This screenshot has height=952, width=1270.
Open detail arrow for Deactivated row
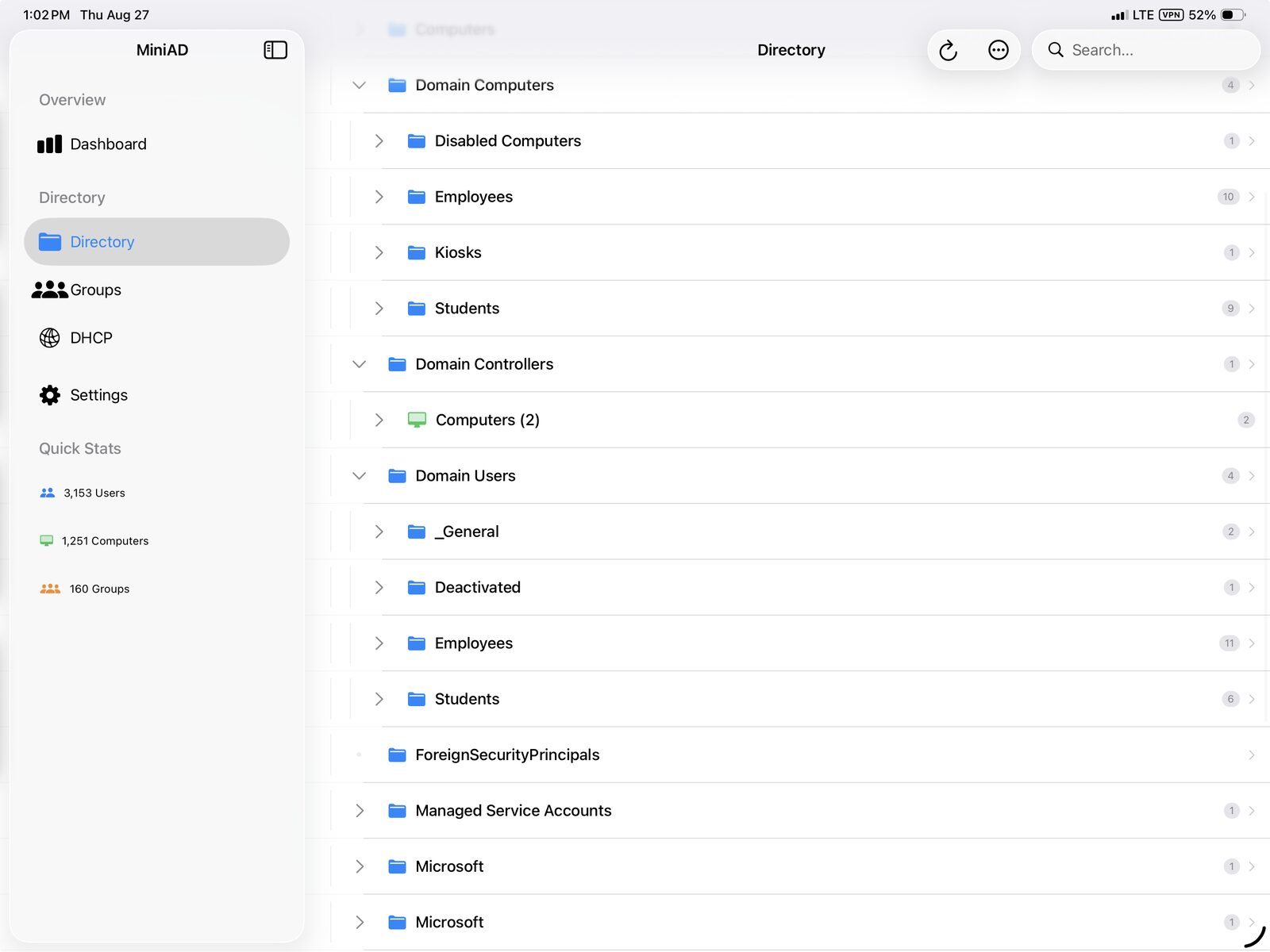(1252, 587)
